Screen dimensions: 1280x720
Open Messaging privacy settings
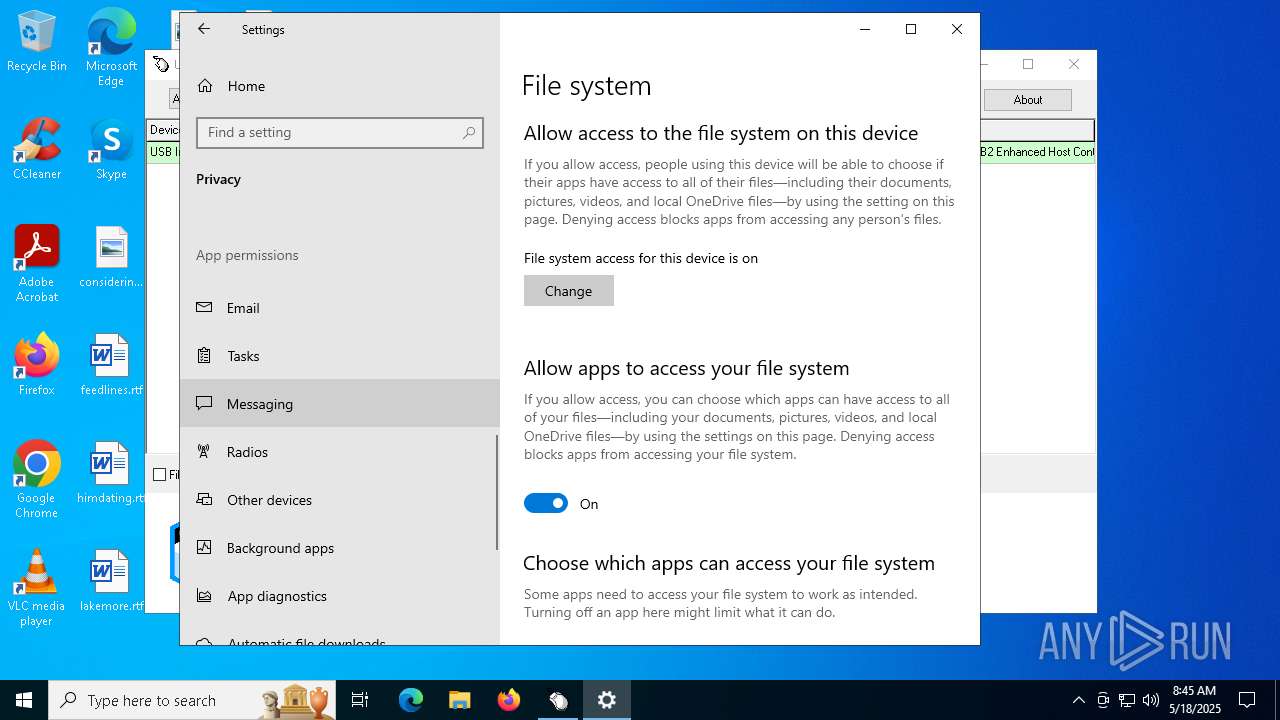pos(340,404)
